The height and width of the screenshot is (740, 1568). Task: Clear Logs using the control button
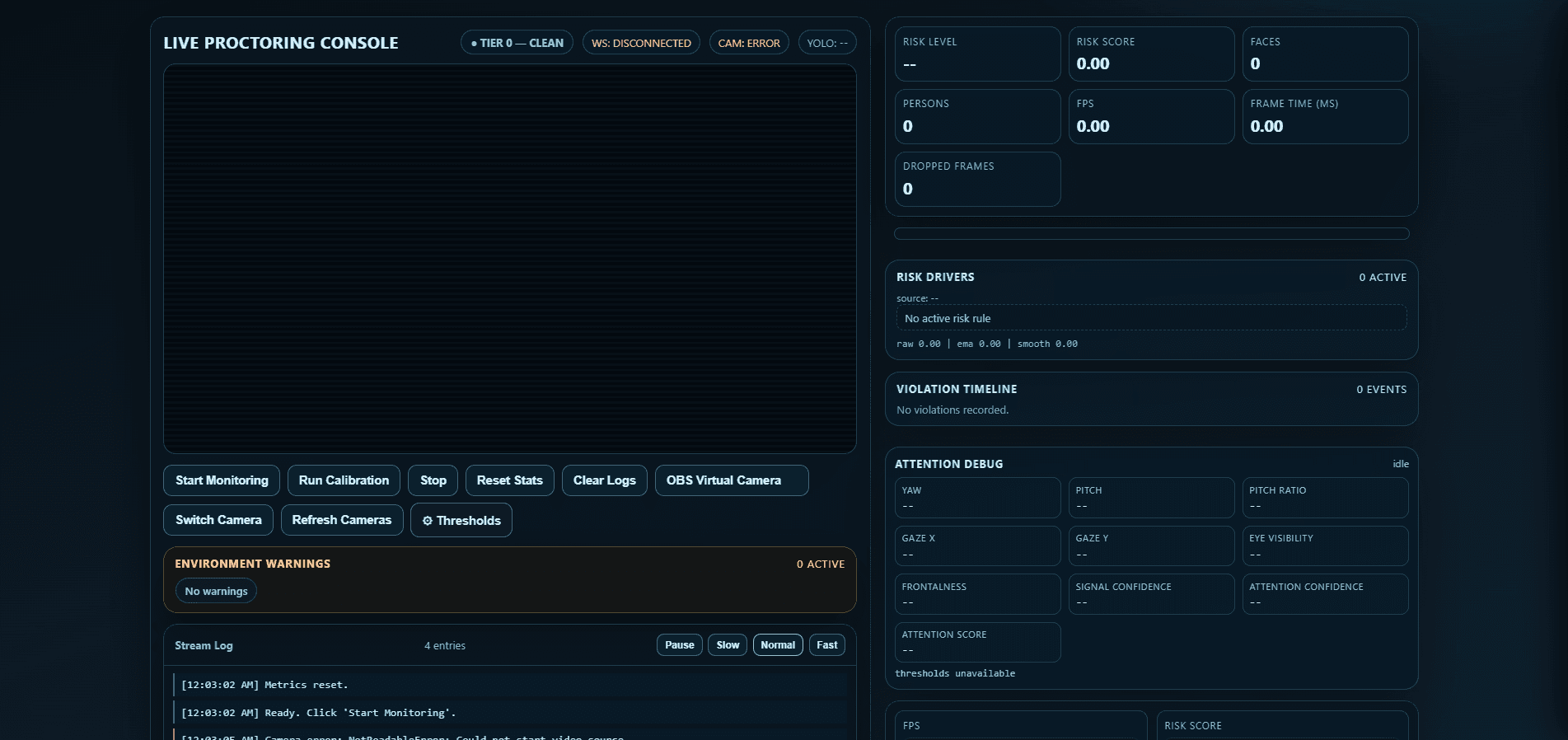click(x=605, y=480)
